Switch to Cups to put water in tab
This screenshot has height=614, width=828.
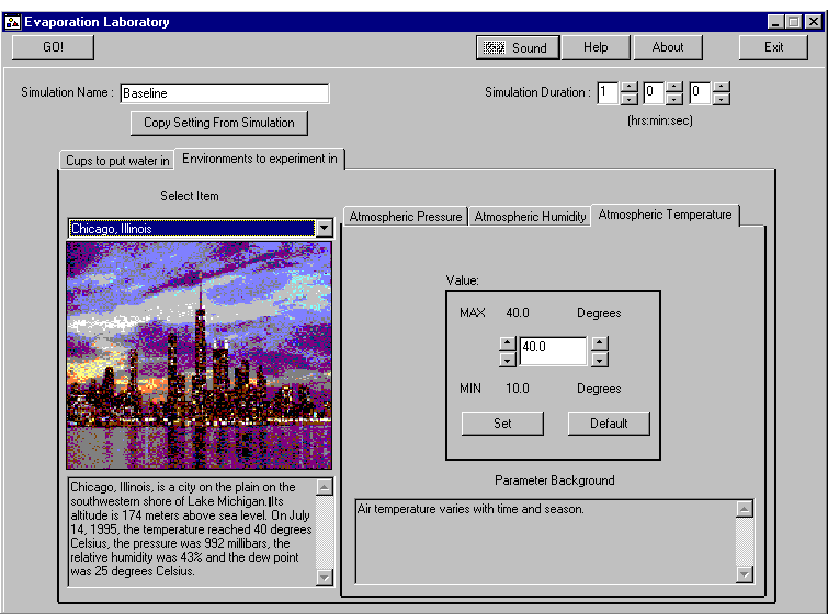pos(117,161)
